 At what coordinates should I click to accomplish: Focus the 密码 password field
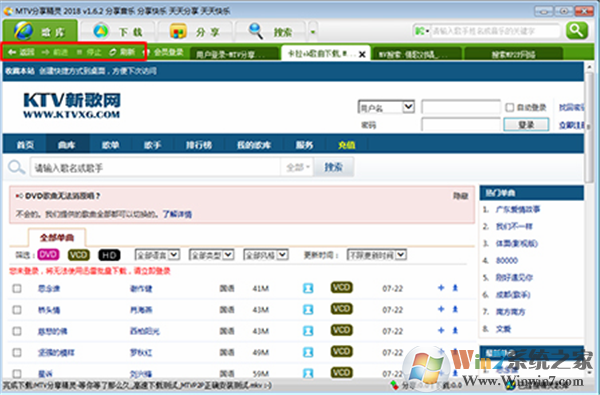461,124
